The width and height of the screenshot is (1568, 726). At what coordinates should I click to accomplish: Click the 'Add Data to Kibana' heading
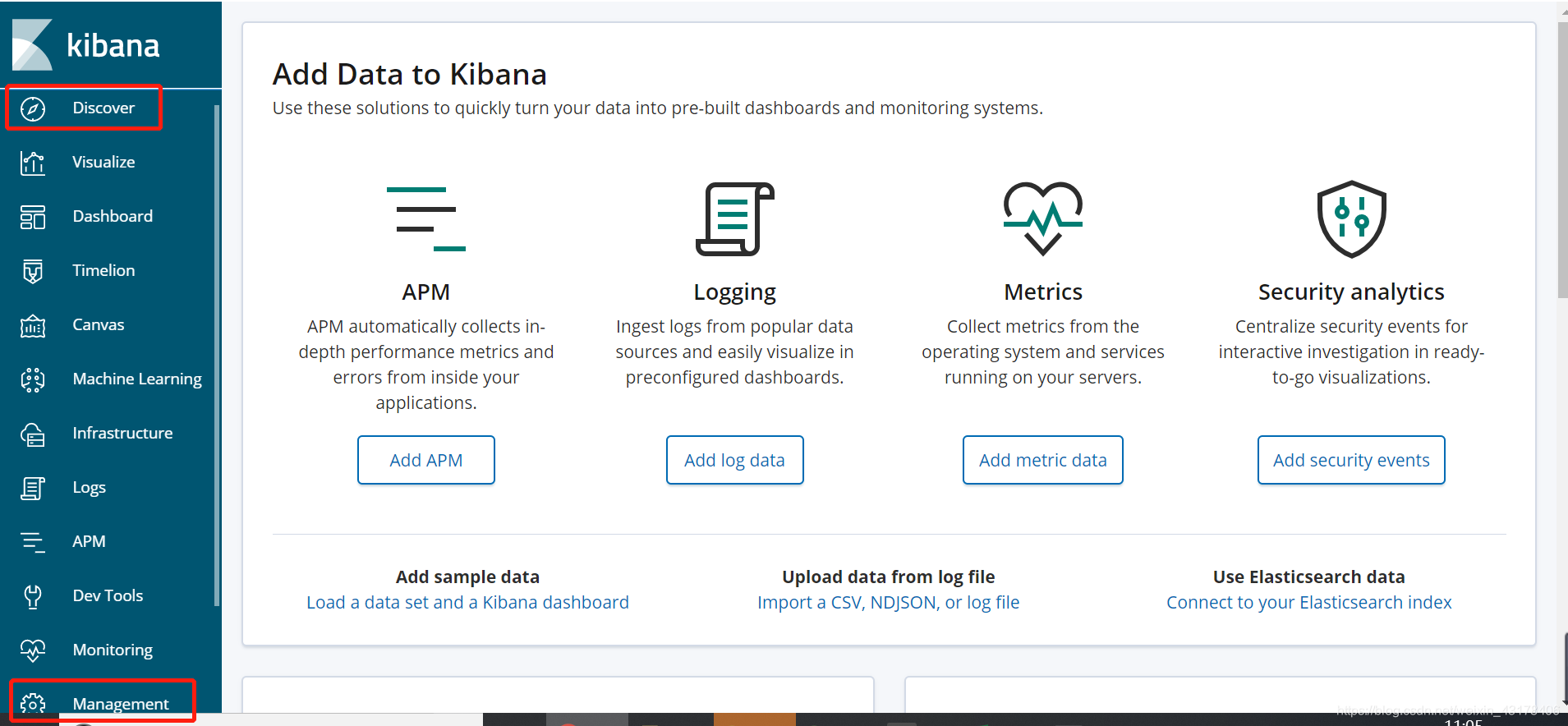tap(410, 74)
